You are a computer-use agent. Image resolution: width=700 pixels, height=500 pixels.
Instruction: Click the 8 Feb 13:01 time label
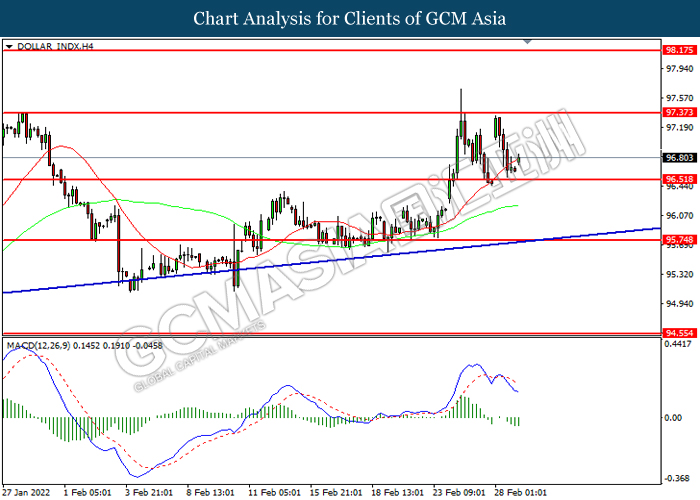210,492
